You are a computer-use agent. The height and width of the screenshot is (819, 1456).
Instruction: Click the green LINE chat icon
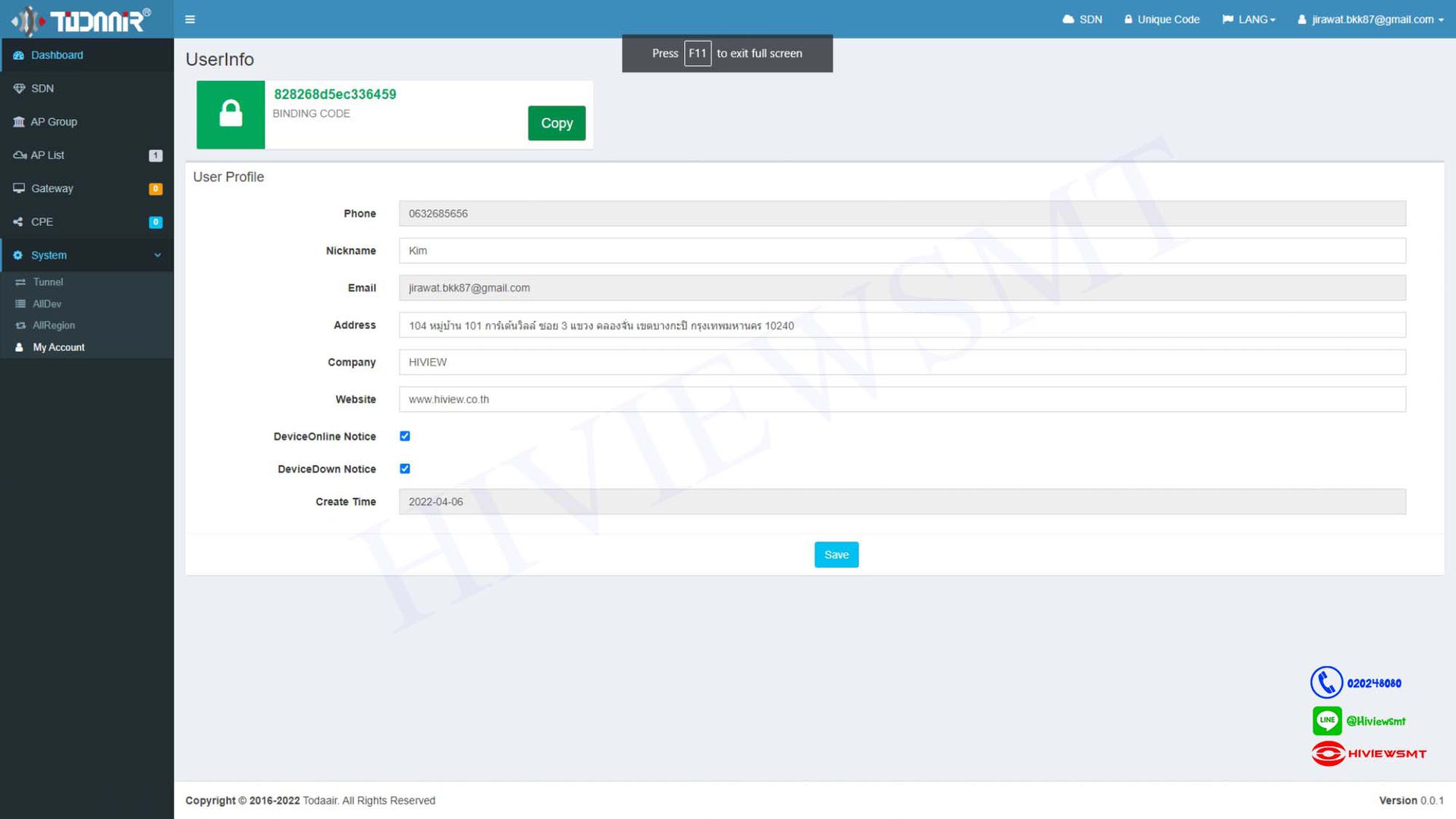tap(1327, 720)
